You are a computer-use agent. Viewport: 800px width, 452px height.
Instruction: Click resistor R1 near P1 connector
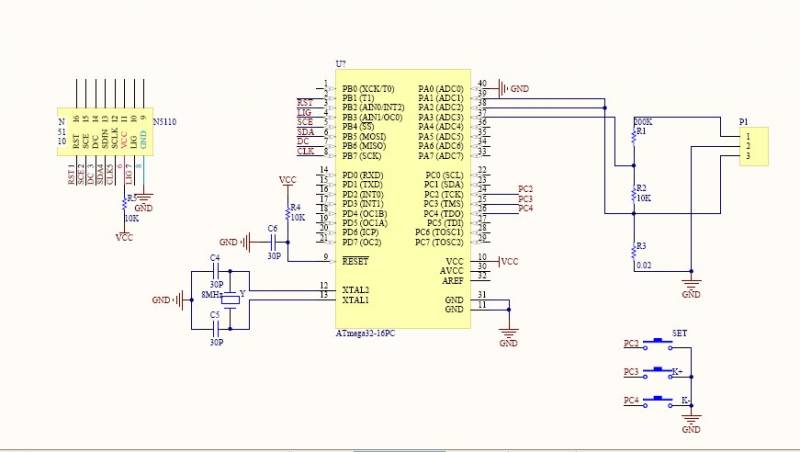pos(634,136)
